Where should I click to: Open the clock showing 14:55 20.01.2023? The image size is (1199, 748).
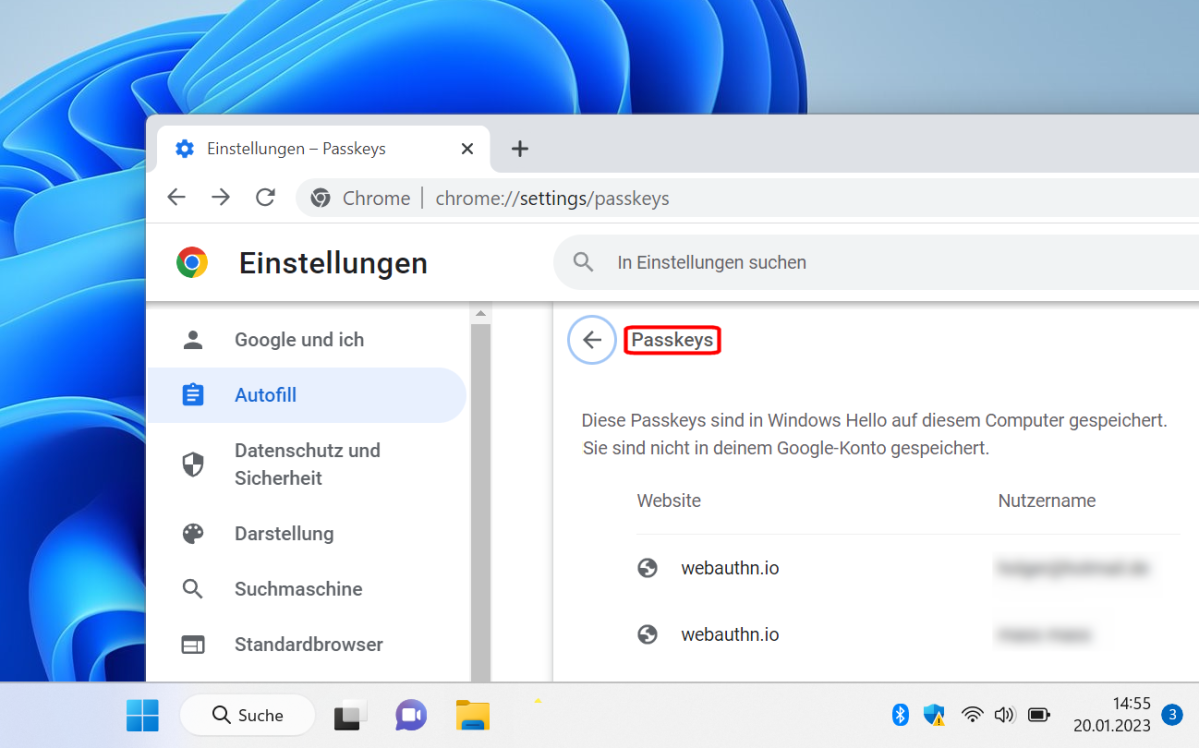pos(1112,714)
